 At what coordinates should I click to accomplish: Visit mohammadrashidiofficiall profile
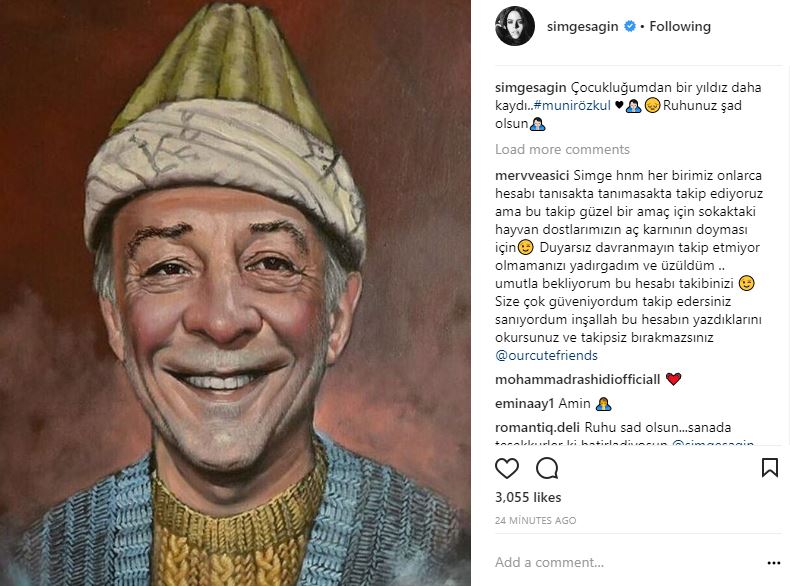tap(577, 379)
